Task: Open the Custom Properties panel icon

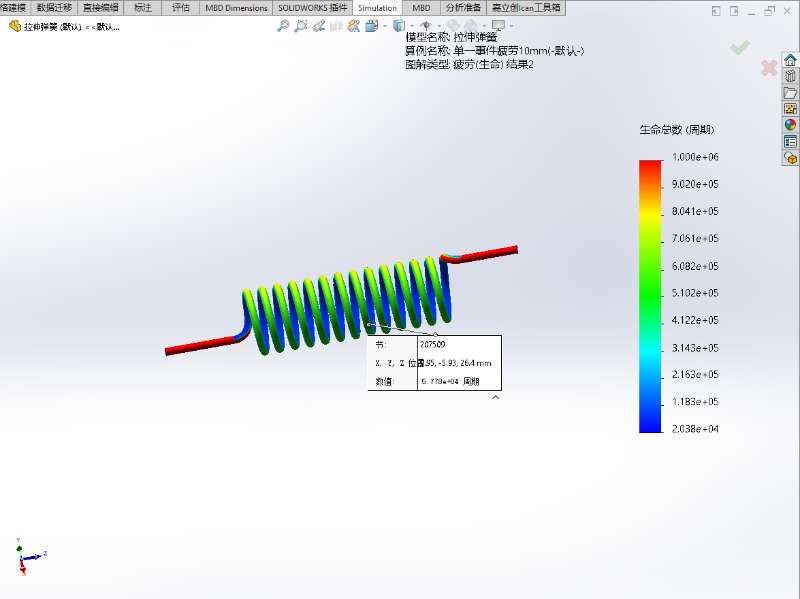Action: click(x=790, y=142)
